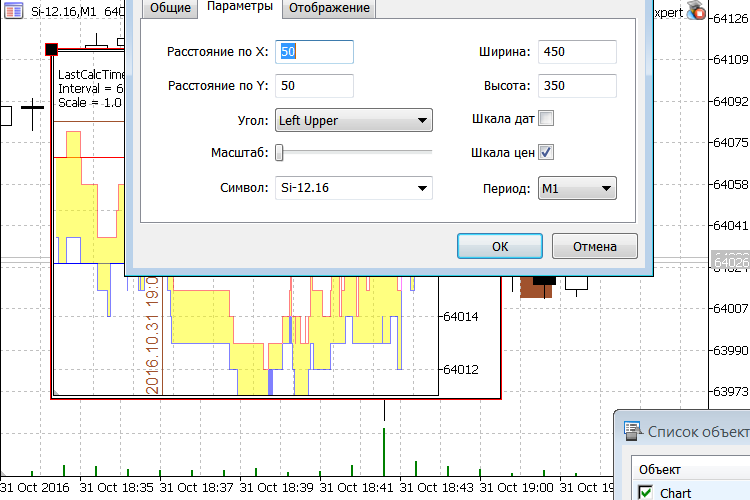This screenshot has height=500, width=750.
Task: Toggle the Chart object checkbox in Список объектов
Action: coord(645,492)
